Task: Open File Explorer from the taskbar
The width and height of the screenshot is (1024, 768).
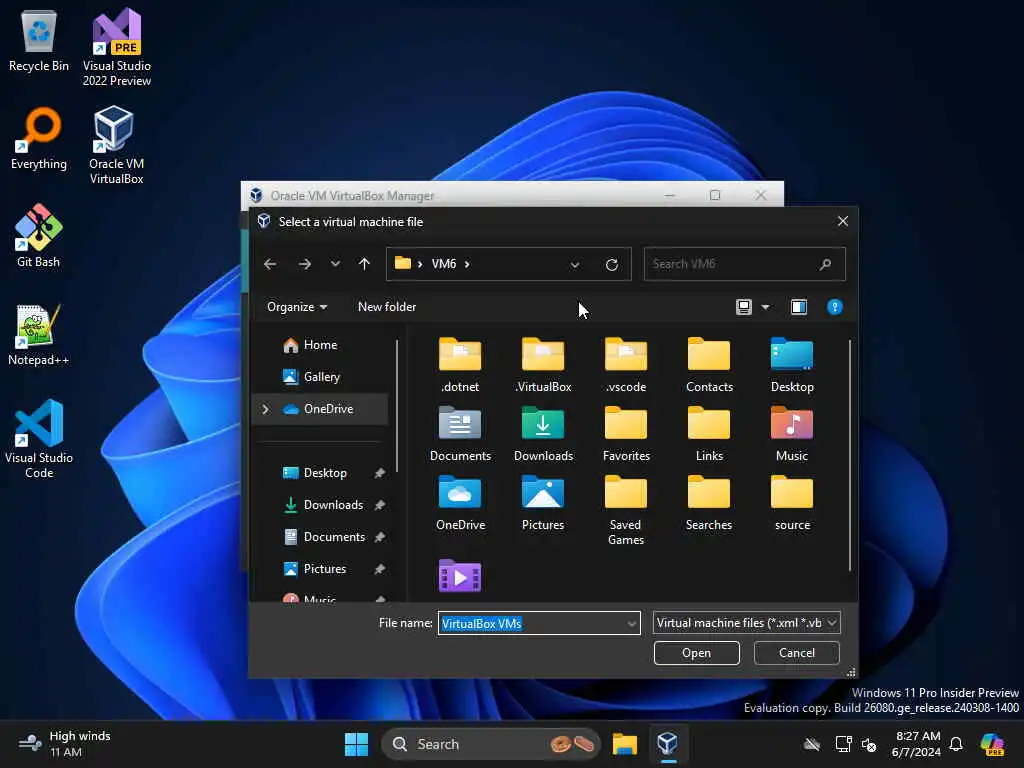Action: [x=624, y=744]
